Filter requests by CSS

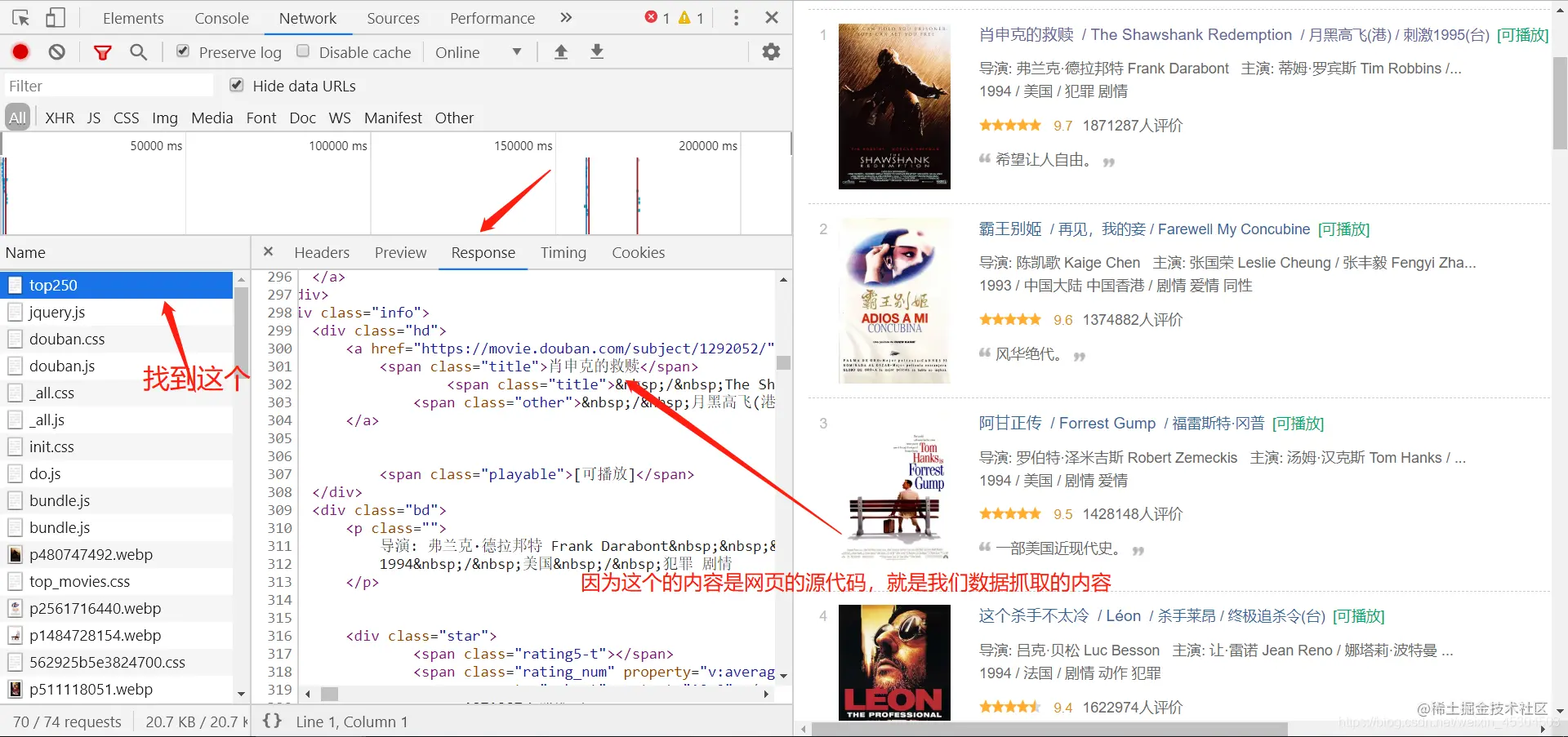(126, 118)
